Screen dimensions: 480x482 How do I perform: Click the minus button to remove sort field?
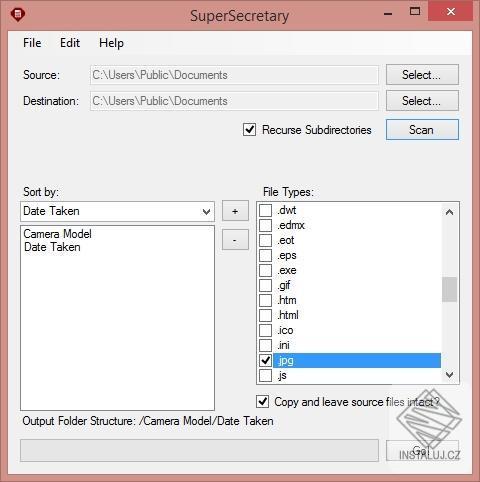[x=235, y=240]
